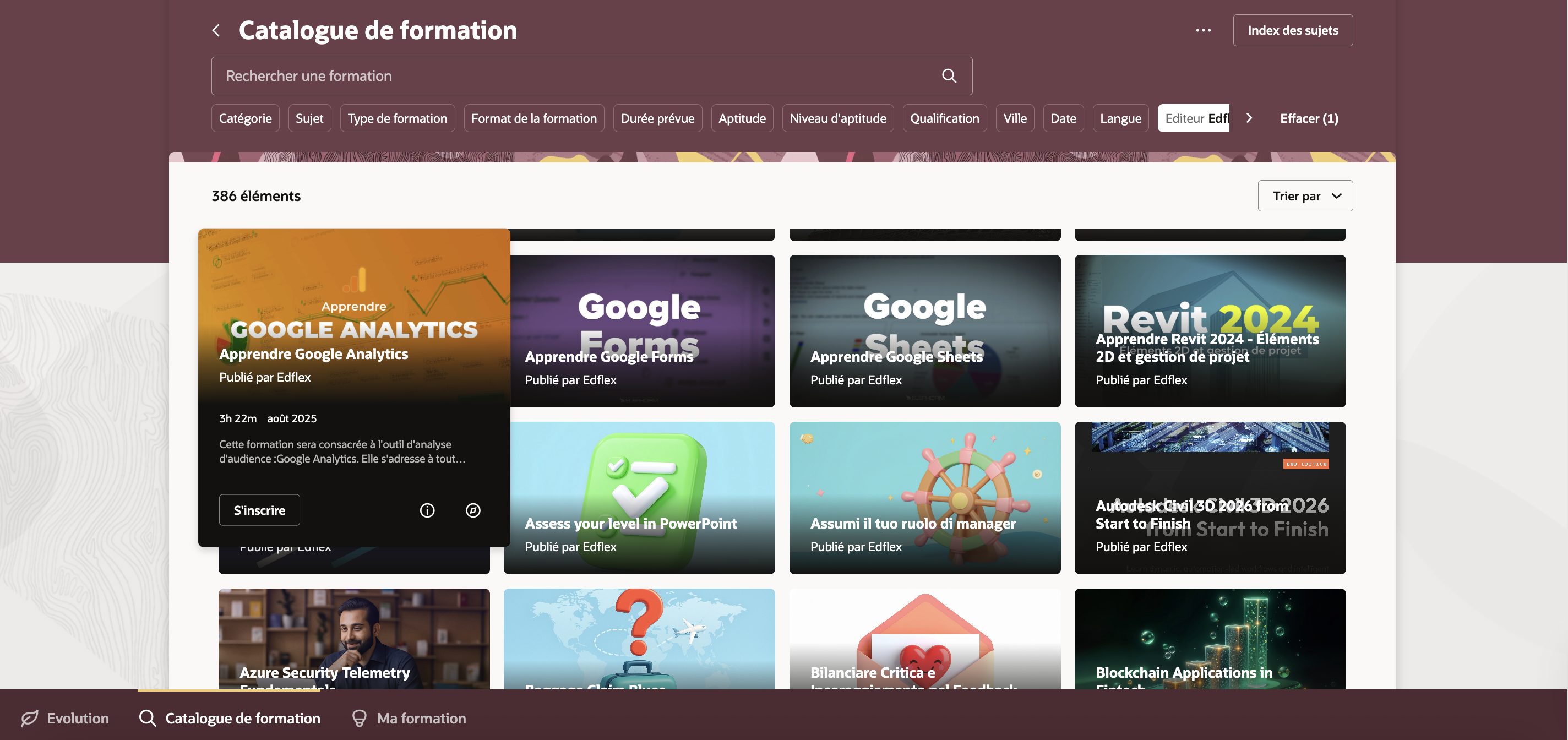Click the S'inscrire button
This screenshot has height=740, width=1568.
pos(259,510)
